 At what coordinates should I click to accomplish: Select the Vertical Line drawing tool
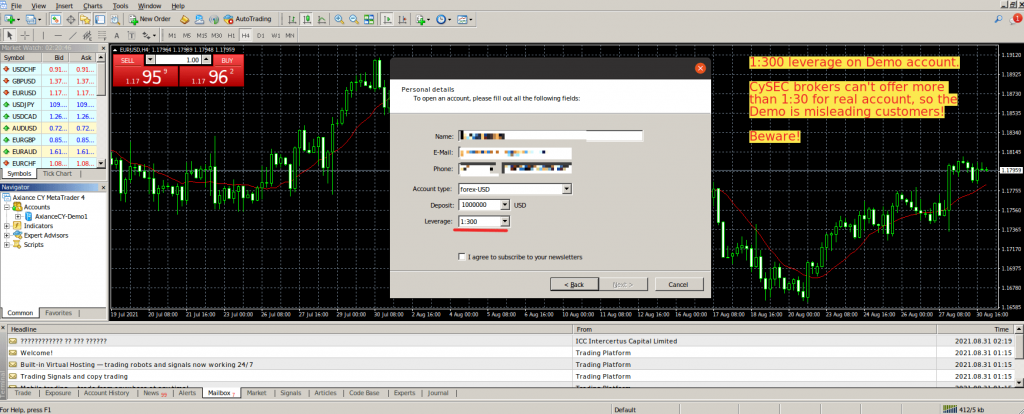click(x=43, y=35)
